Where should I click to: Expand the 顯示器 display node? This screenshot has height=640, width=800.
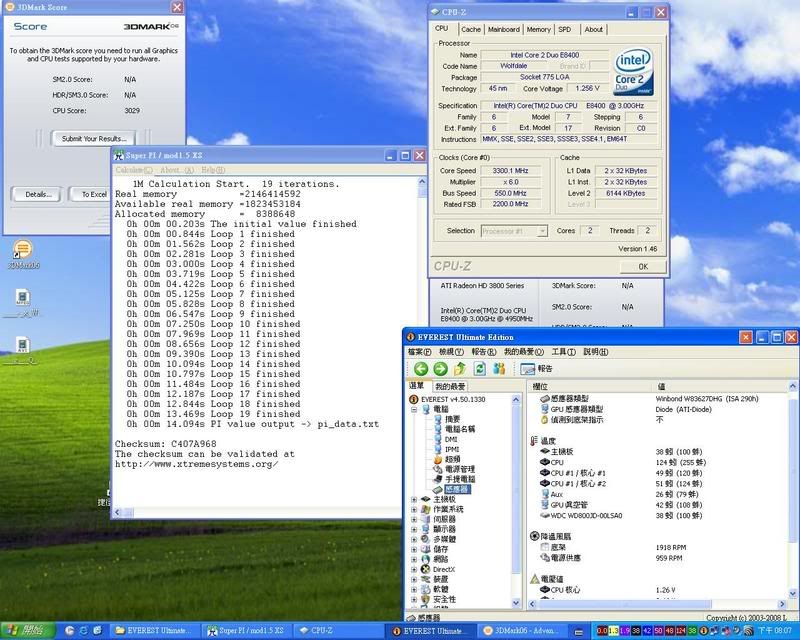414,529
